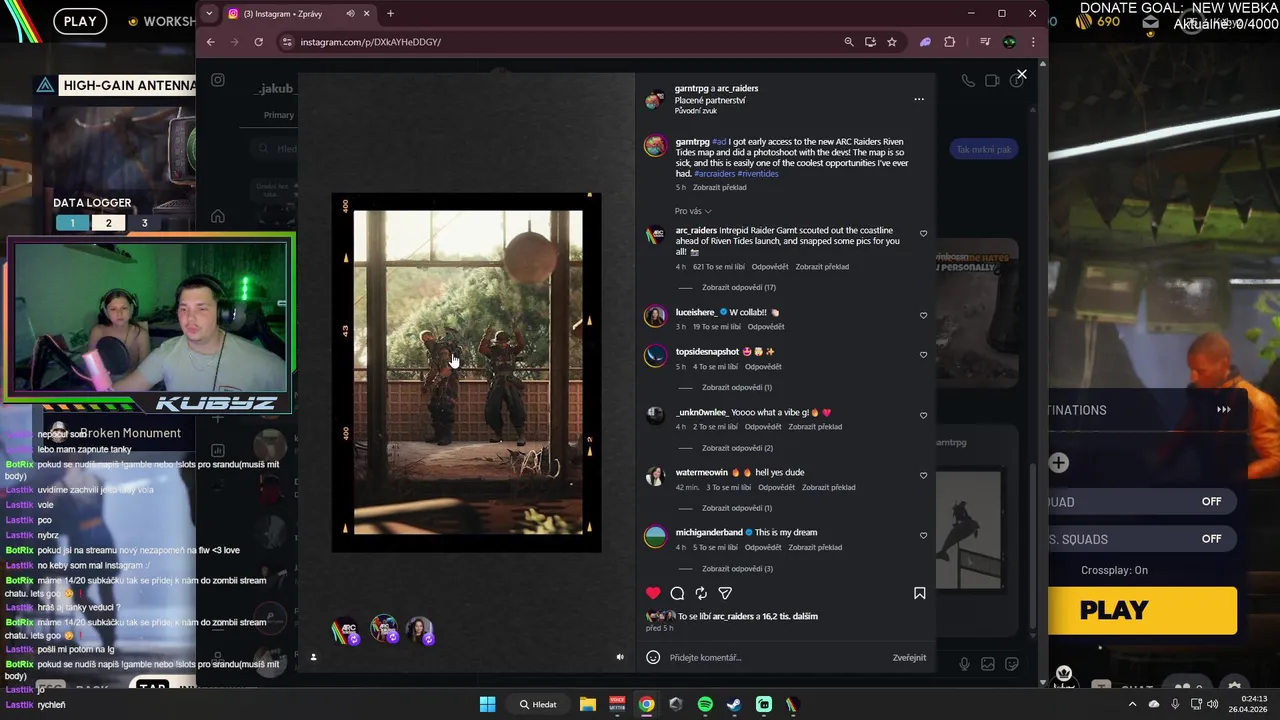Mute the Instagram browser tab audio
The width and height of the screenshot is (1280, 720).
[x=350, y=13]
